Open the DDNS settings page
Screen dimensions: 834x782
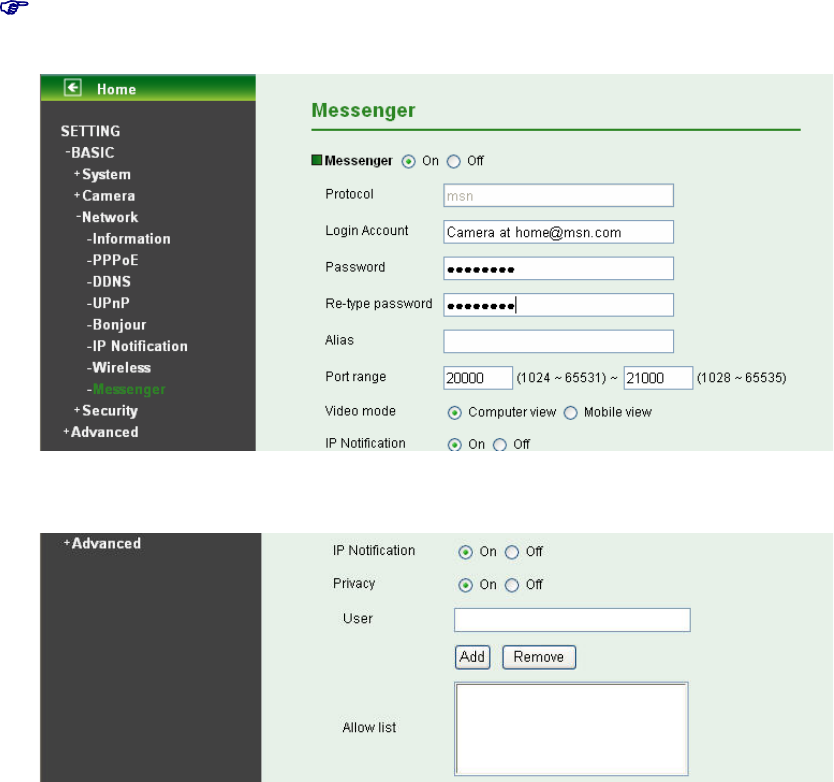109,281
